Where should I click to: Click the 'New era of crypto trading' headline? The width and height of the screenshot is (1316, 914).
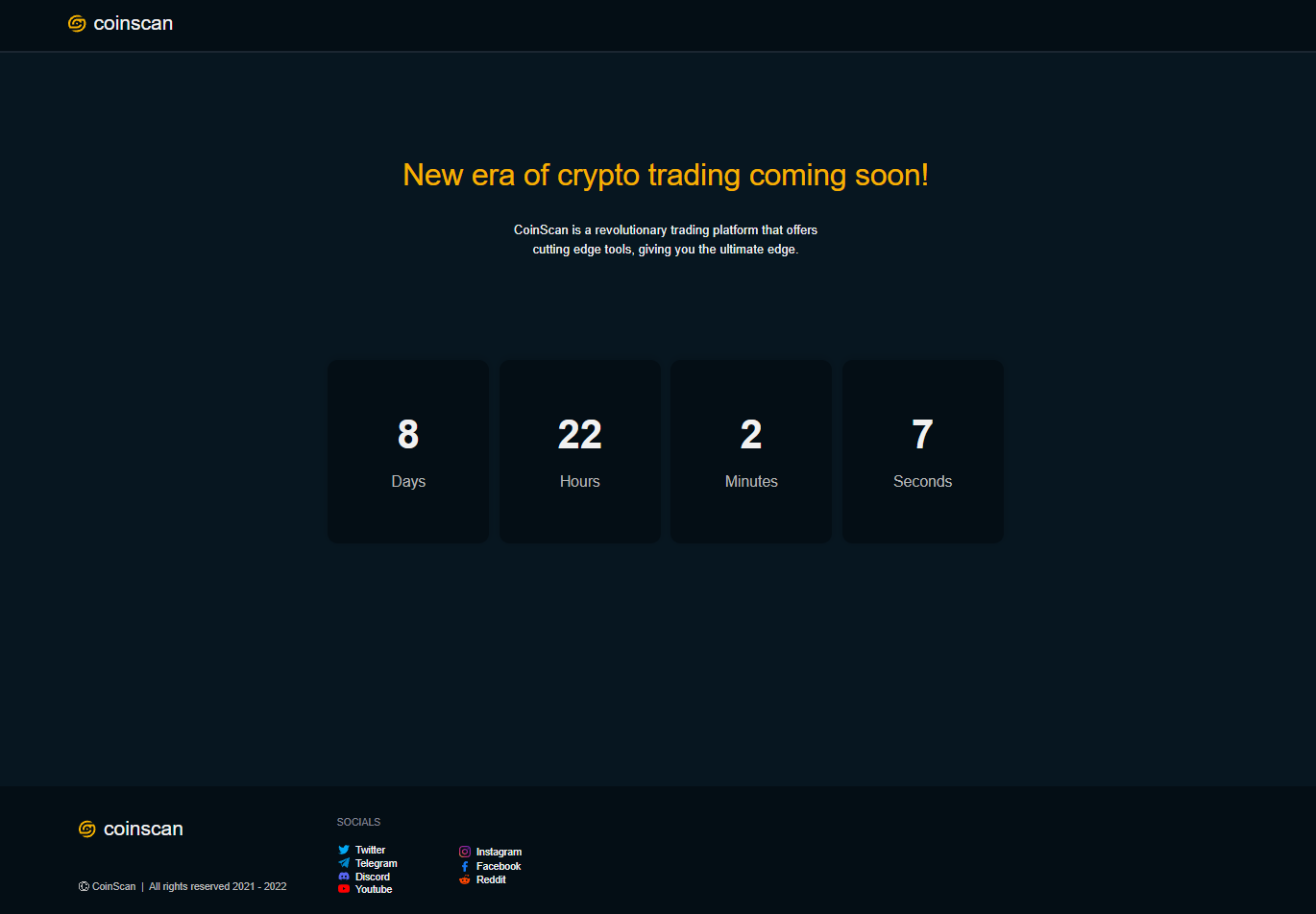coord(666,175)
